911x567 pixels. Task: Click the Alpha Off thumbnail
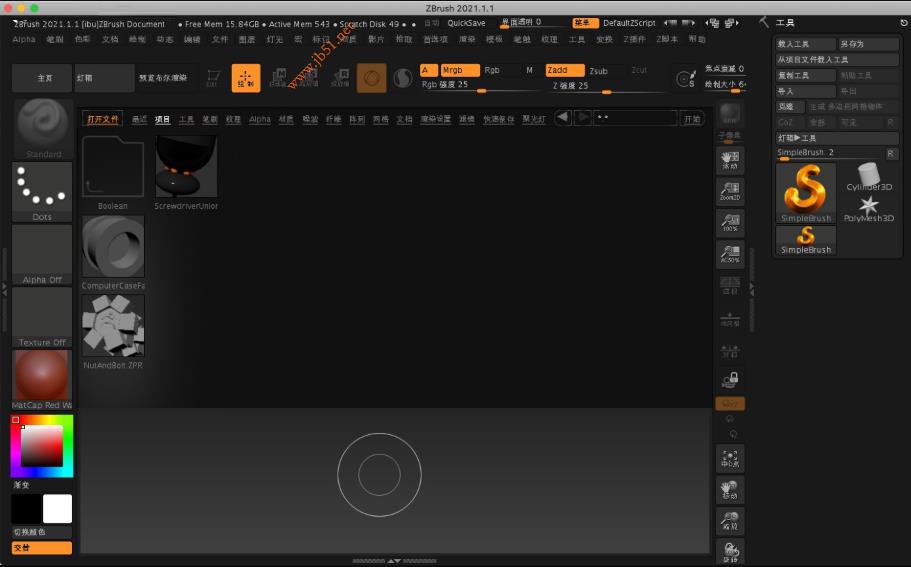tap(42, 254)
